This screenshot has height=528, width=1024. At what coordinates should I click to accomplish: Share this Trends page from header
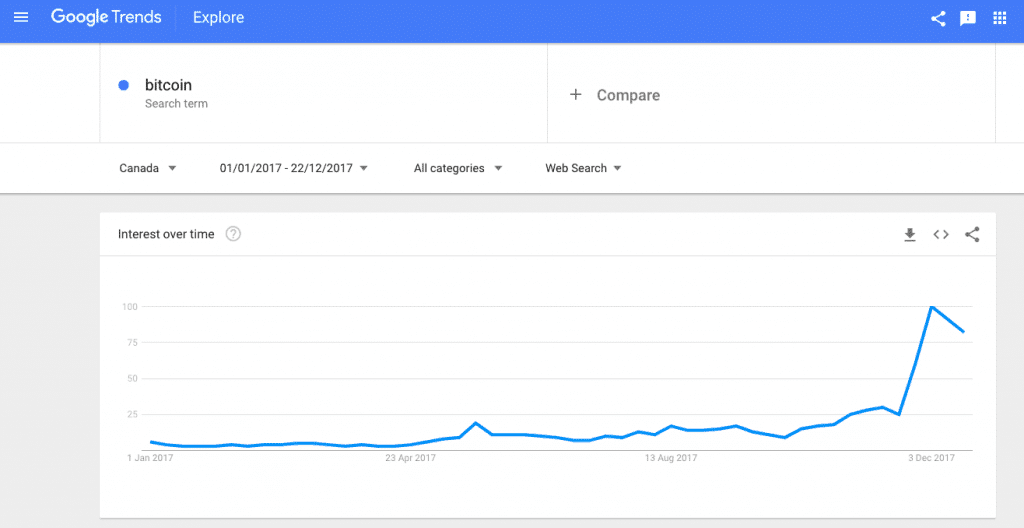tap(938, 18)
